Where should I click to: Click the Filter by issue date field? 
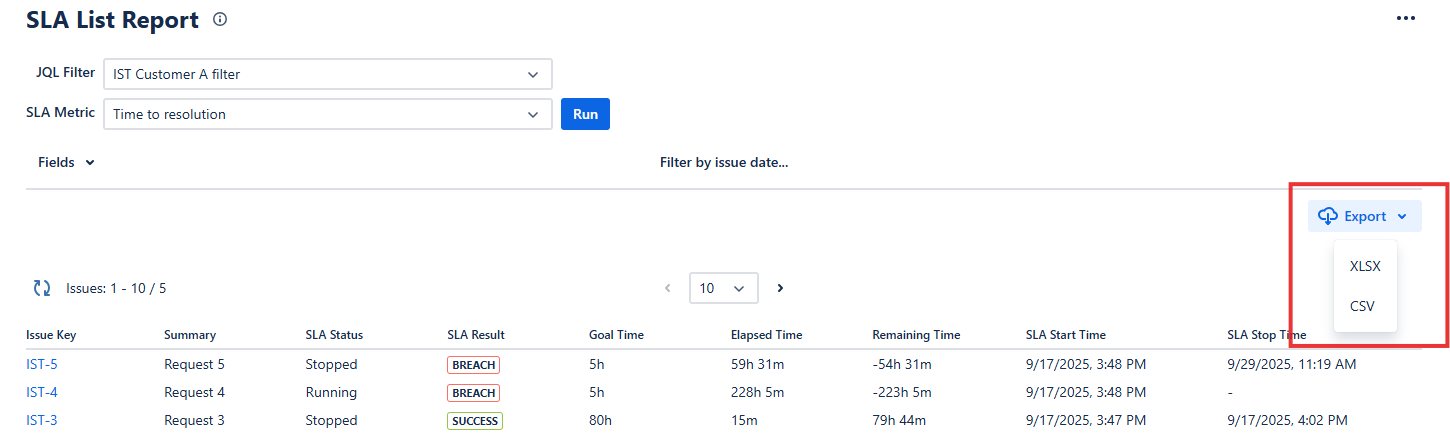(x=724, y=162)
